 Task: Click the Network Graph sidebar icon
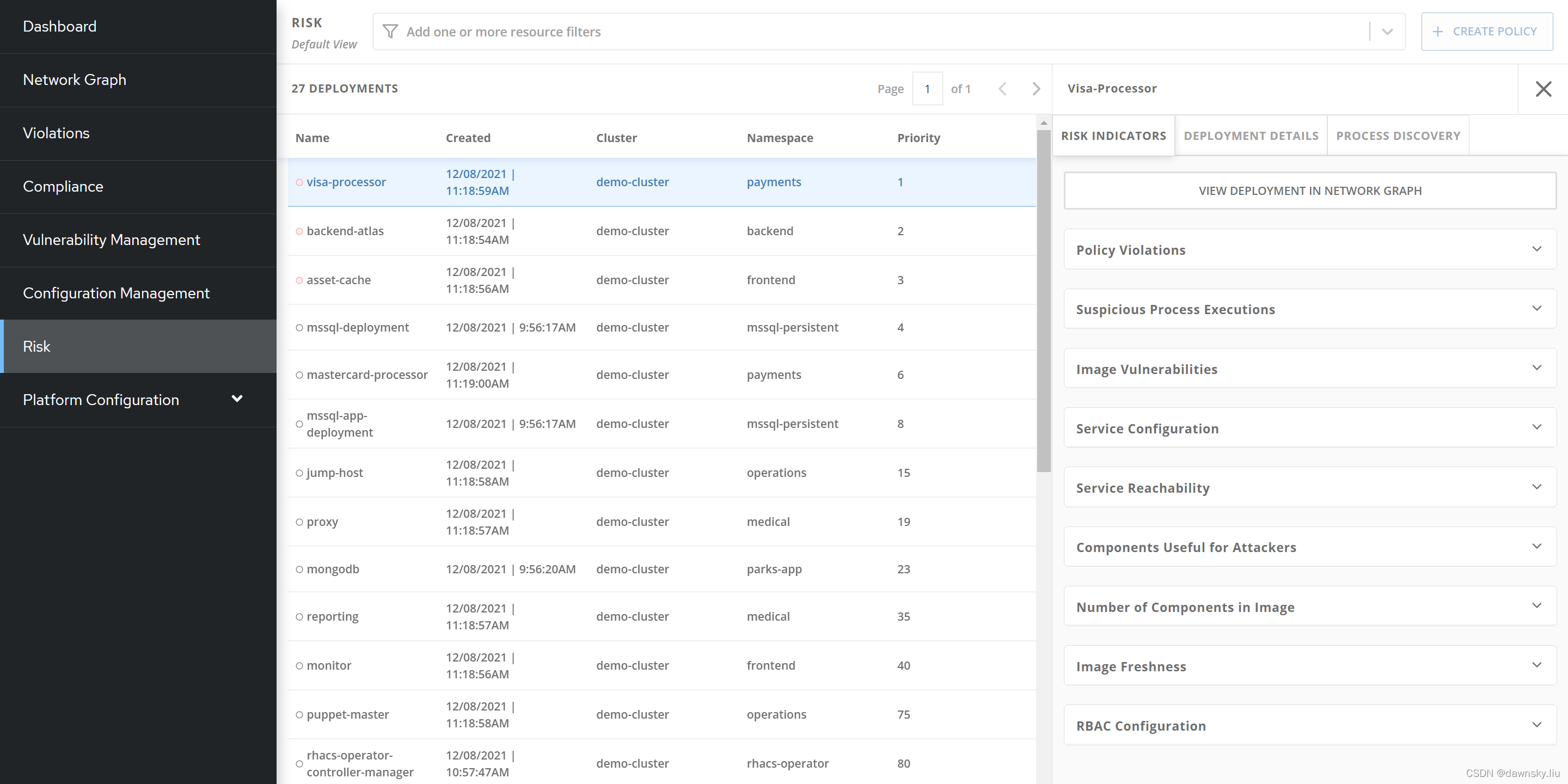click(x=74, y=79)
